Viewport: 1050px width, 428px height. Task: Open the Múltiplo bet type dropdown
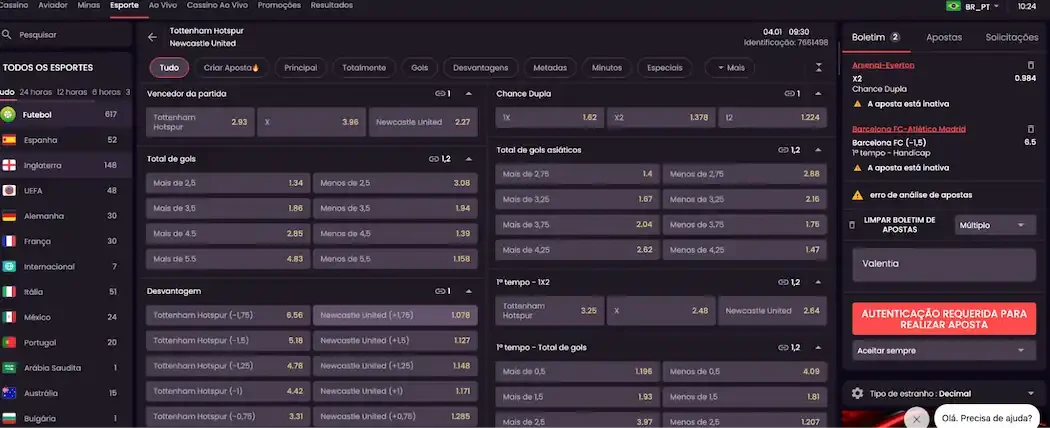pos(994,225)
